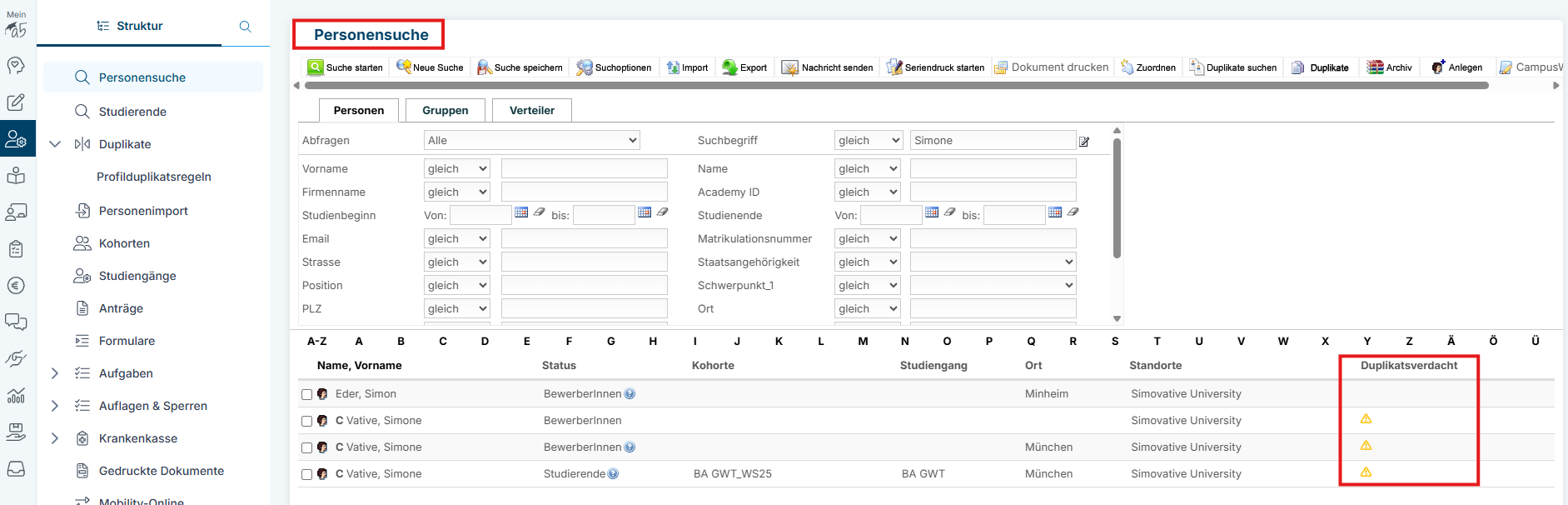1568x505 pixels.
Task: Expand the Aufgaben tree item
Action: point(55,373)
